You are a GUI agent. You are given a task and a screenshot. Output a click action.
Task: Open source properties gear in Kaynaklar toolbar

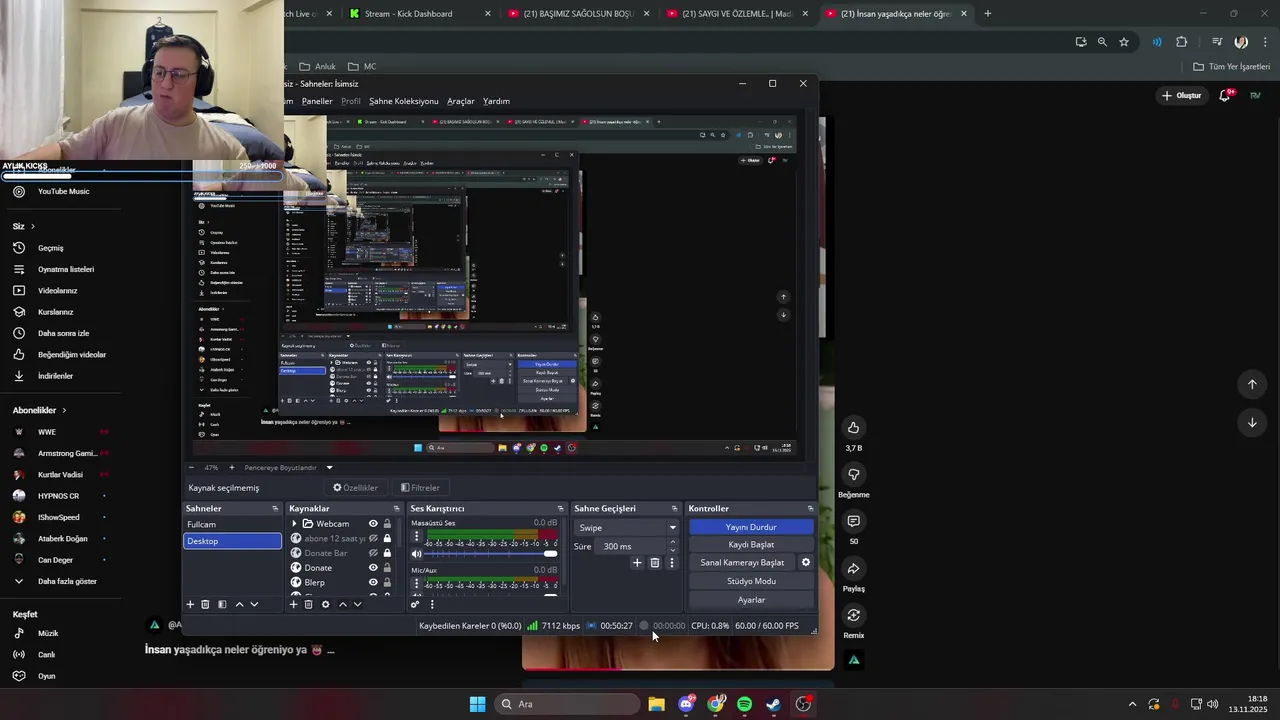coord(325,604)
